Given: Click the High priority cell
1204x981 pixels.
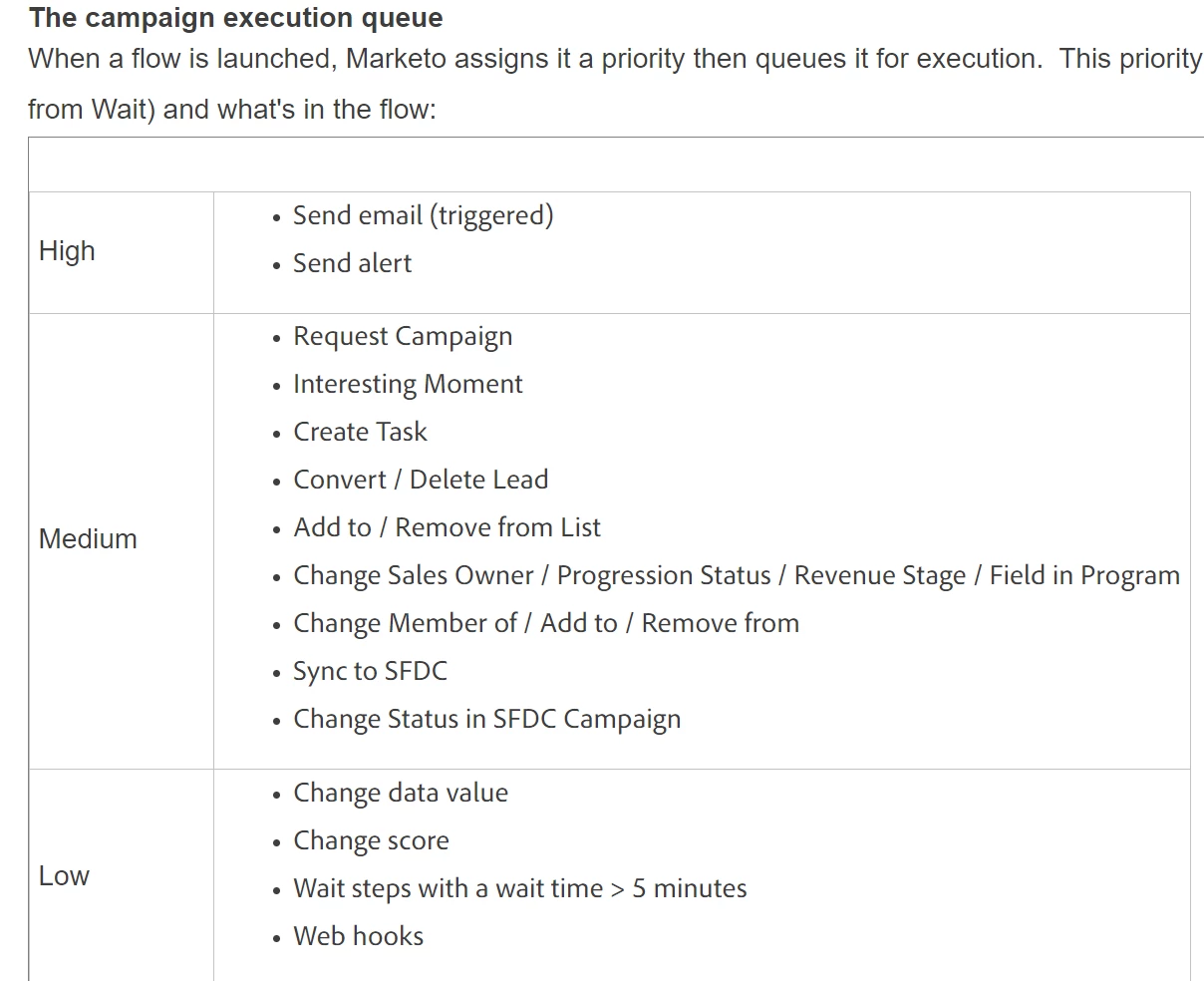Looking at the screenshot, I should click(122, 252).
